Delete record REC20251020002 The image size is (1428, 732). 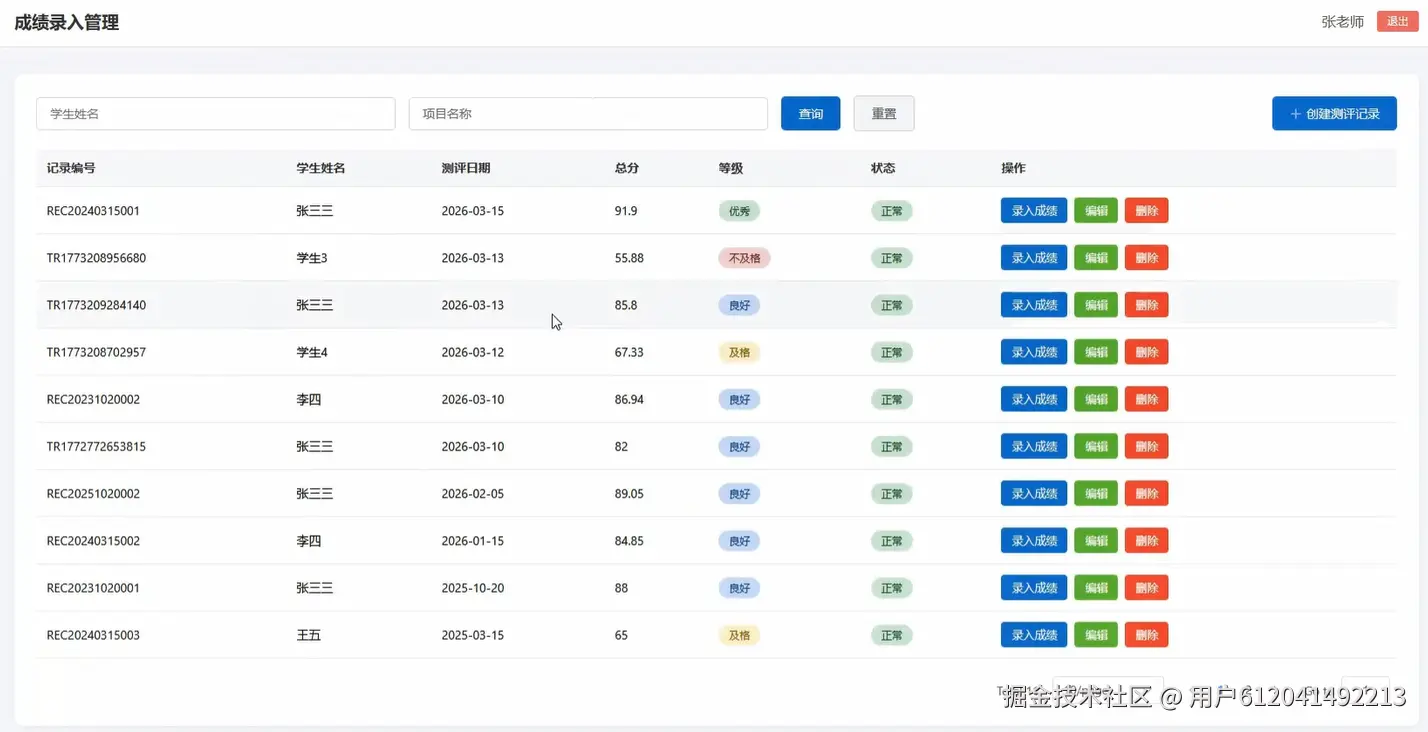pyautogui.click(x=1147, y=493)
